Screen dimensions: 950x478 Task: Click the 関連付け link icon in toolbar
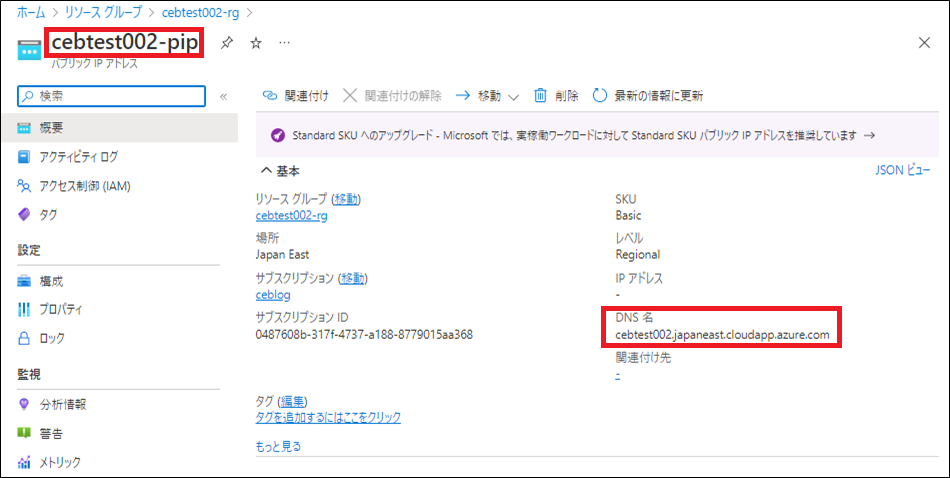[270, 96]
